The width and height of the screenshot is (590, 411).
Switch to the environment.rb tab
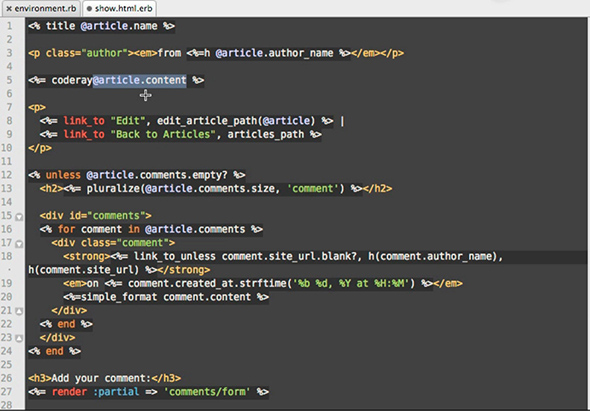click(x=41, y=8)
